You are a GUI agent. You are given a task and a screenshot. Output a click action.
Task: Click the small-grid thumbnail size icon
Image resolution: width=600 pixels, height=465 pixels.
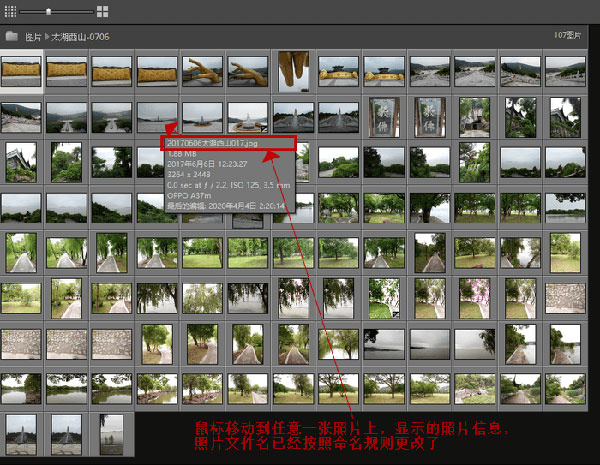(10, 11)
